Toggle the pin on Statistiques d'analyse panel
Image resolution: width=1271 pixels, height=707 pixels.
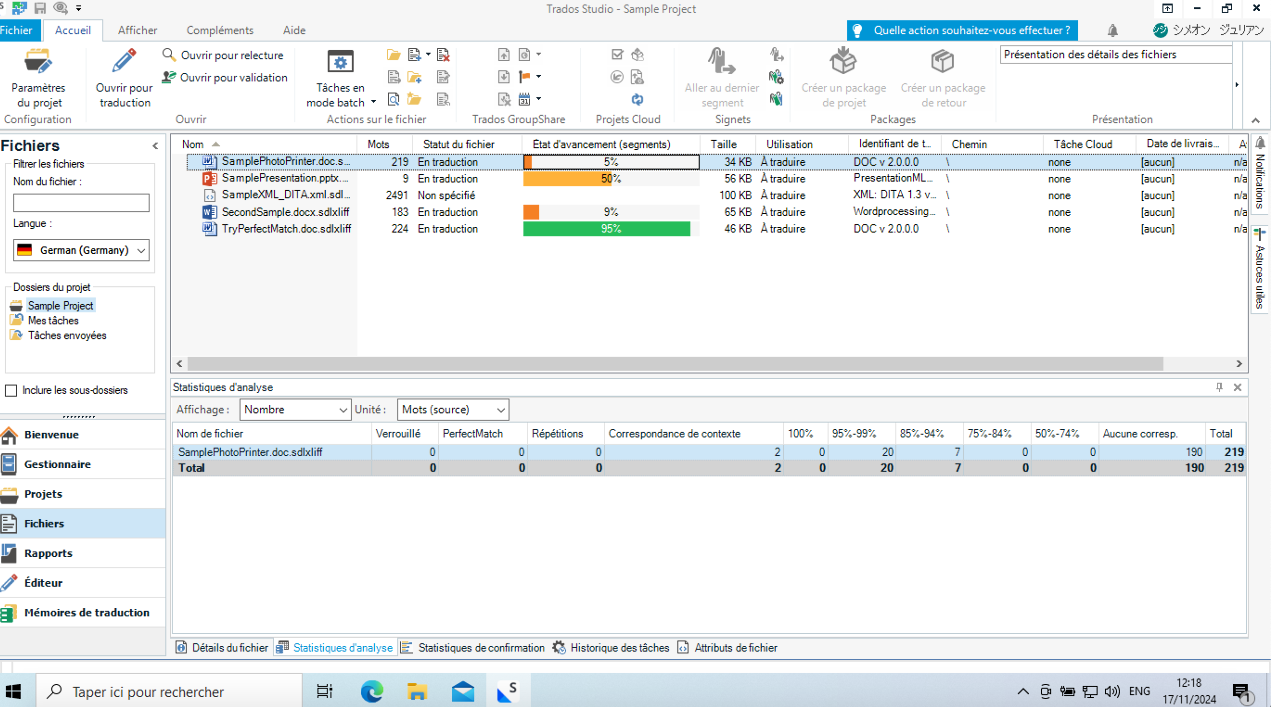click(1221, 387)
